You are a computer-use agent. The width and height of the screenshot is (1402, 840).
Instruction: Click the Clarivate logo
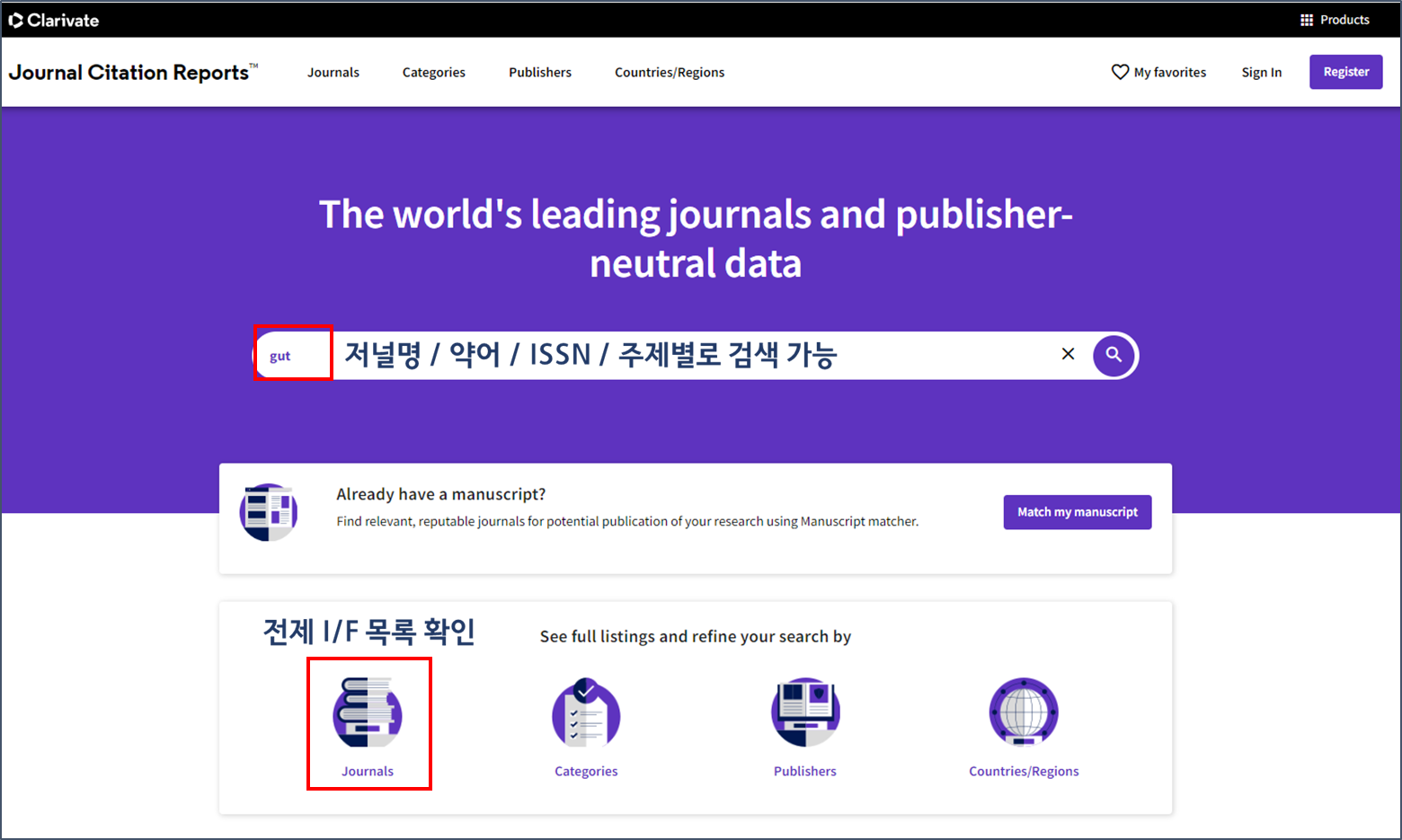coord(54,20)
